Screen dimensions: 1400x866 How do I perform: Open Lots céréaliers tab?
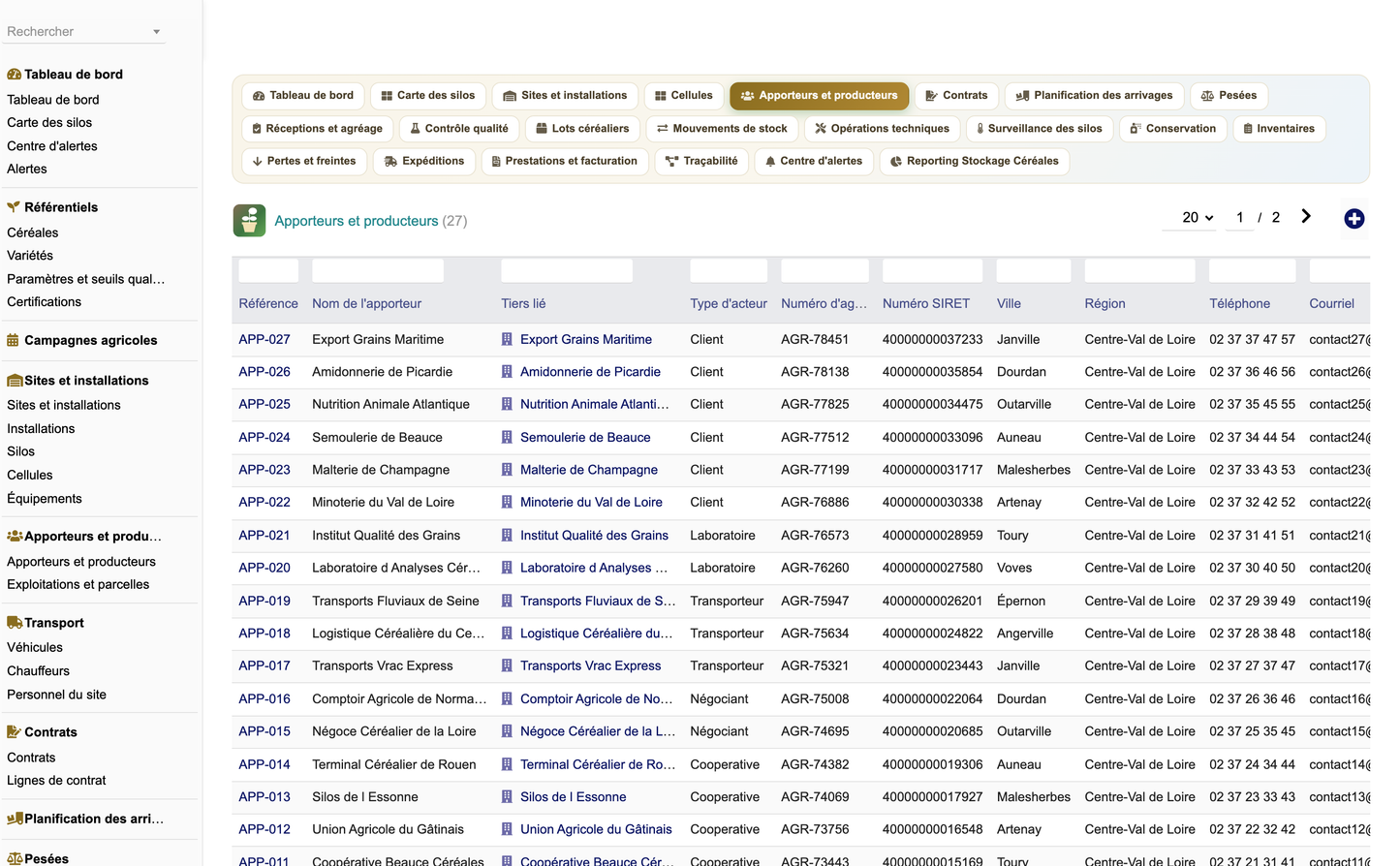582,129
